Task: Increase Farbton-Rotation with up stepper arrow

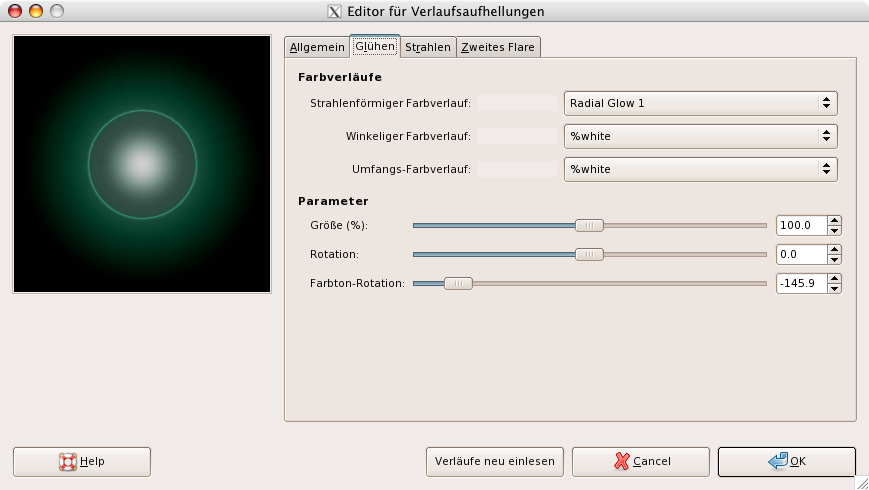Action: click(x=835, y=279)
